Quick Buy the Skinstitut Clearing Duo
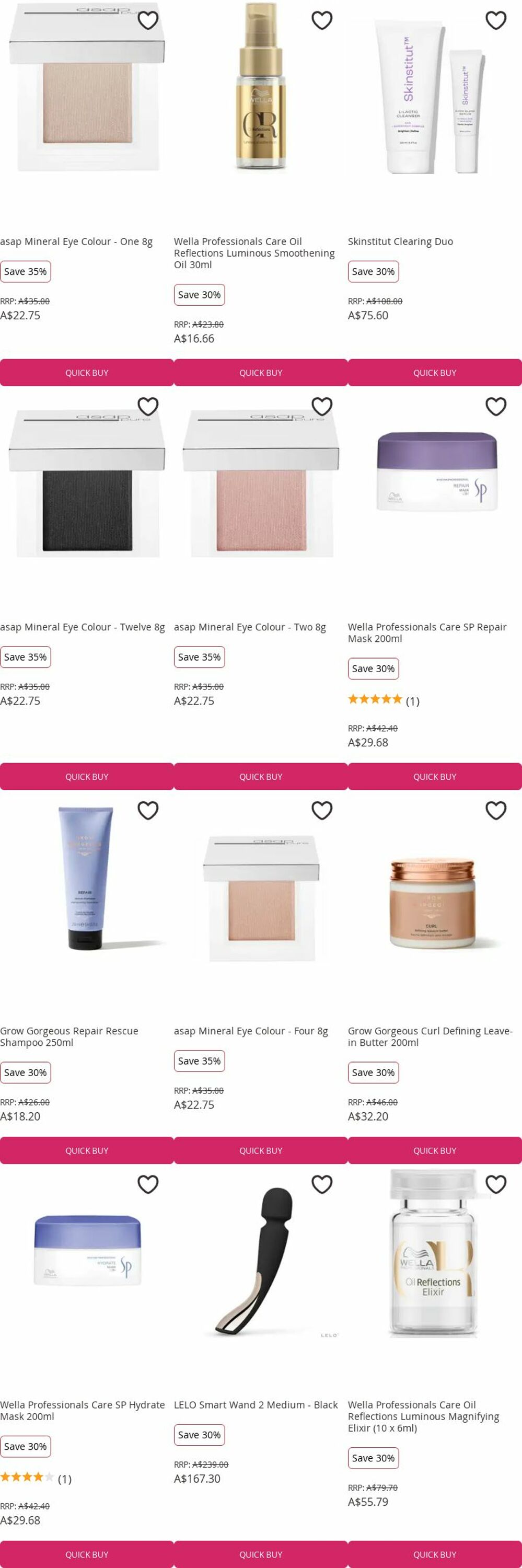522x1568 pixels. tap(434, 373)
